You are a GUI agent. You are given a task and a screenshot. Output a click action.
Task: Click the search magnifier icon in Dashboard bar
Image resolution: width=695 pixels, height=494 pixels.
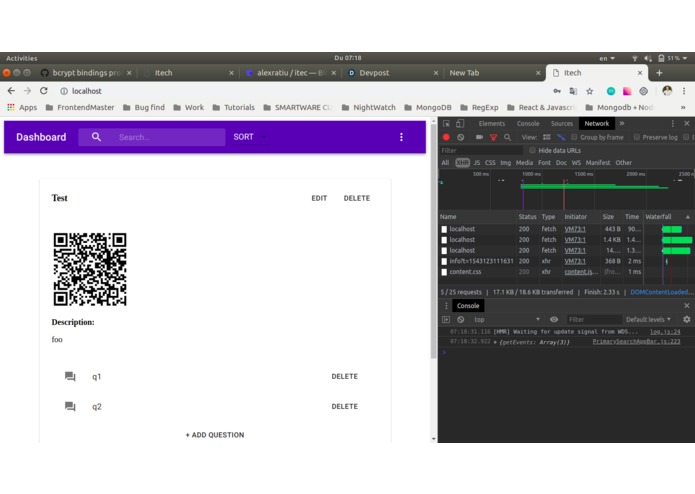[x=96, y=137]
